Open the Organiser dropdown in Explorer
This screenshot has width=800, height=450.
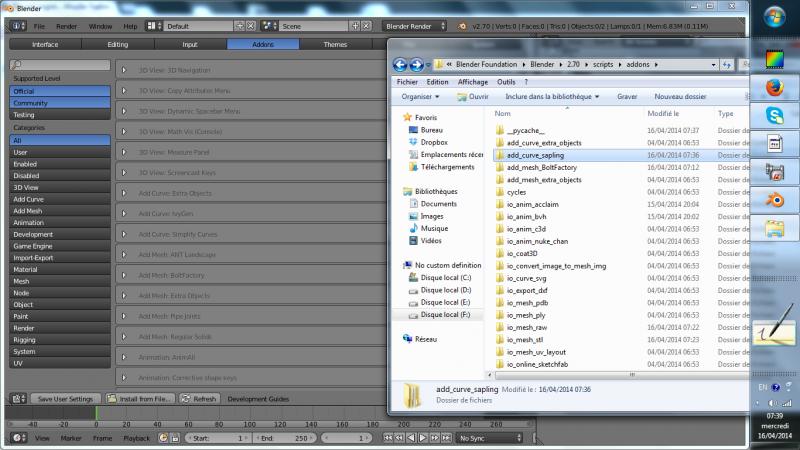click(420, 96)
